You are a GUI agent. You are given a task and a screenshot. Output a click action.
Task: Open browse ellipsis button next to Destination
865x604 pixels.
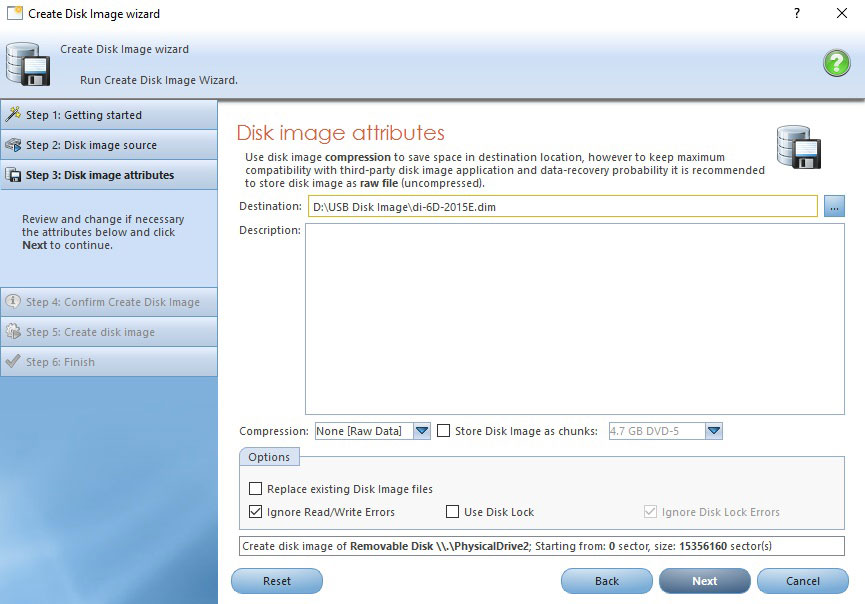click(835, 206)
